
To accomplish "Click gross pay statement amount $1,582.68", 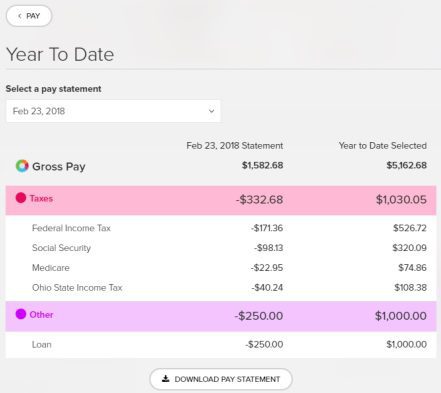I will 263,165.
